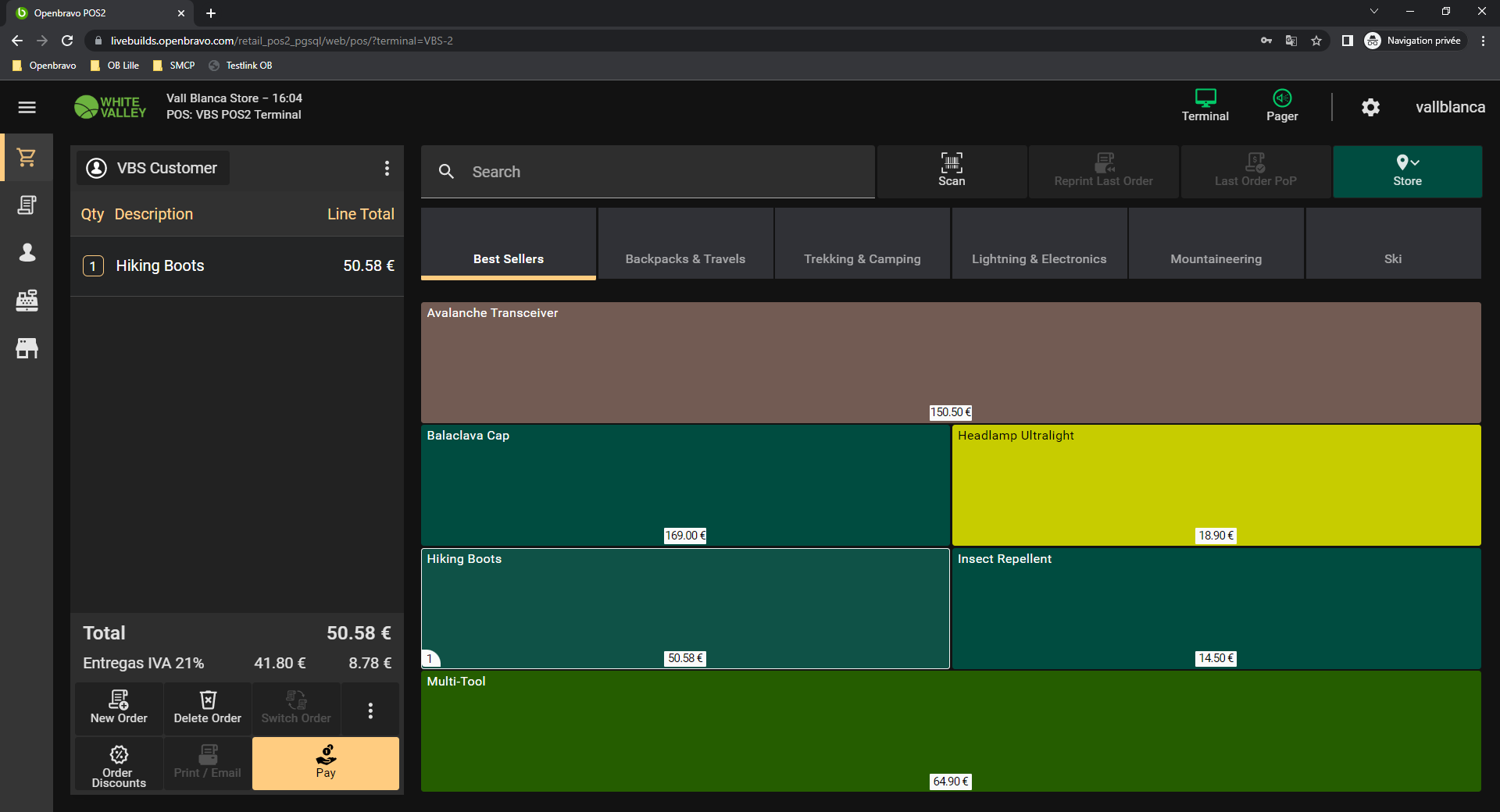Select the Mountaineering category tab
The image size is (1500, 812).
click(1216, 258)
